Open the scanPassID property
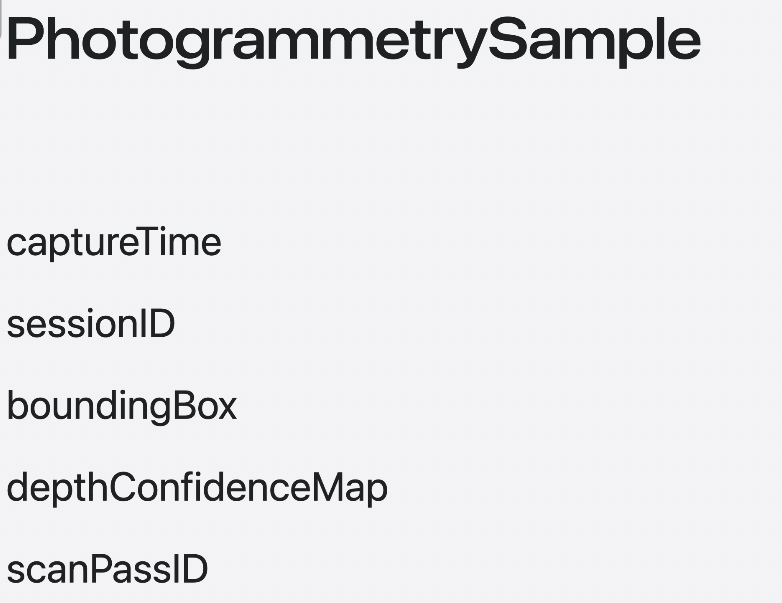The height and width of the screenshot is (603, 782). 107,570
